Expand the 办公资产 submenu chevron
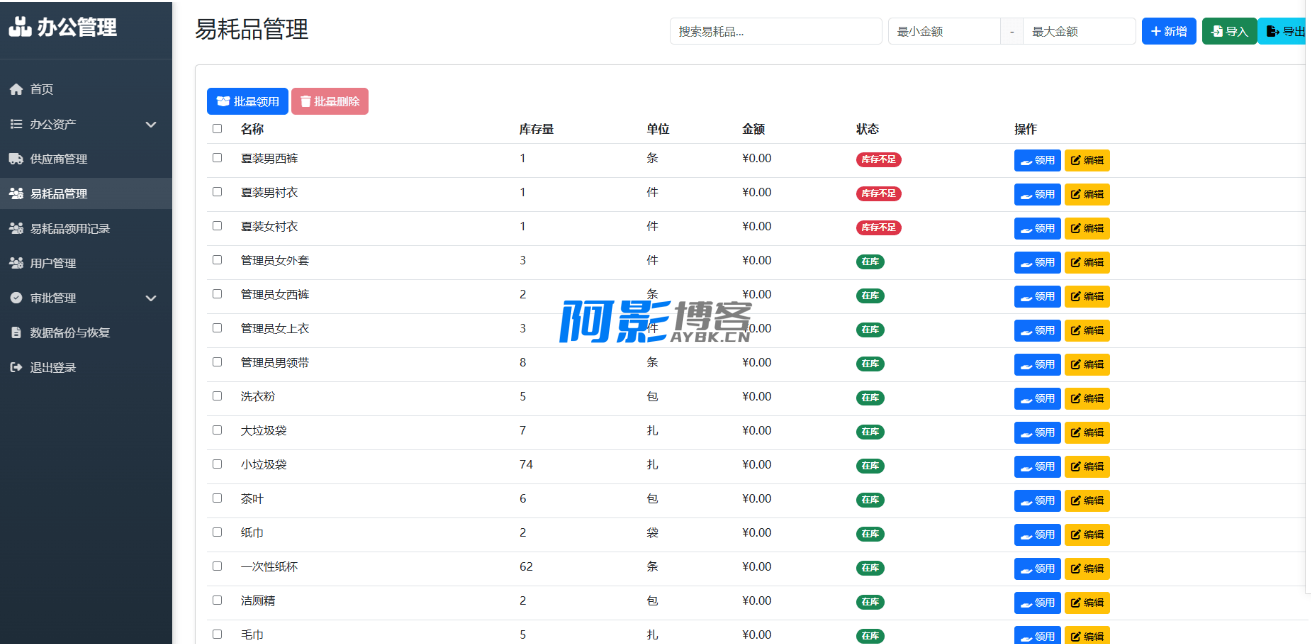The height and width of the screenshot is (644, 1311). (151, 124)
